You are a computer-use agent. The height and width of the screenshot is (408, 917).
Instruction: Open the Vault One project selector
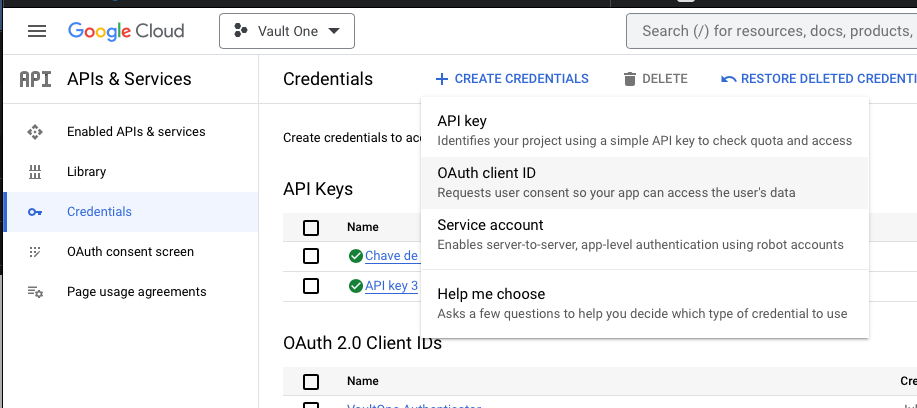[x=287, y=31]
